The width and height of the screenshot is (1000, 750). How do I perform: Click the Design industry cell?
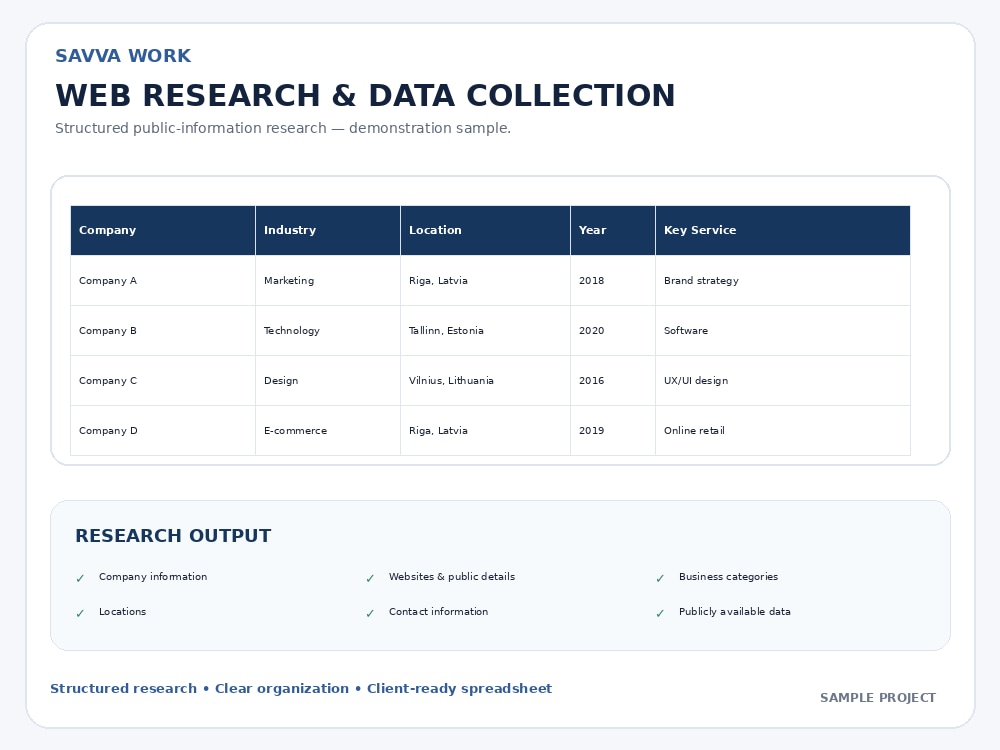328,381
